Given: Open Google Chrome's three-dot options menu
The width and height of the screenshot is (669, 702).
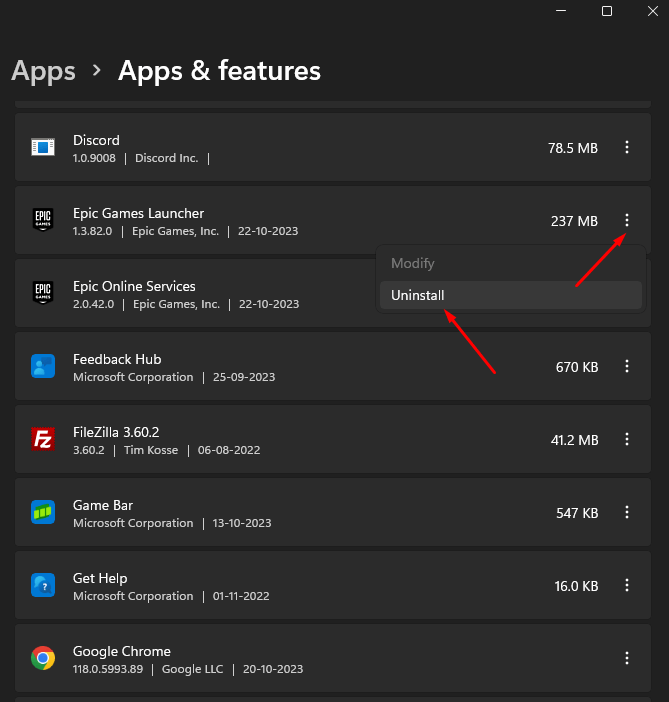Looking at the screenshot, I should point(627,658).
